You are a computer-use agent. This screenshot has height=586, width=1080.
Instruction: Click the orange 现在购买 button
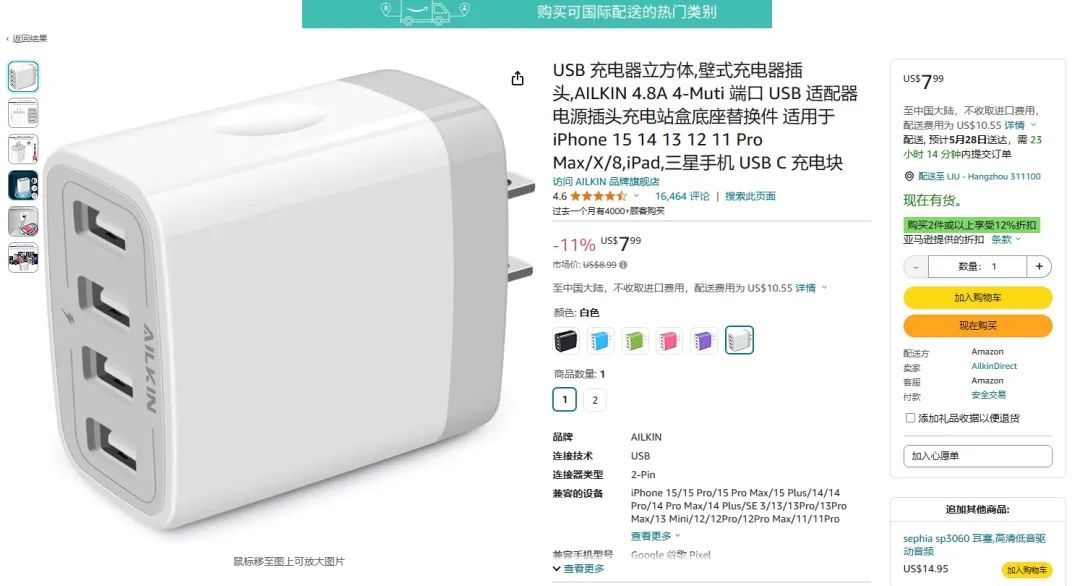(x=977, y=326)
